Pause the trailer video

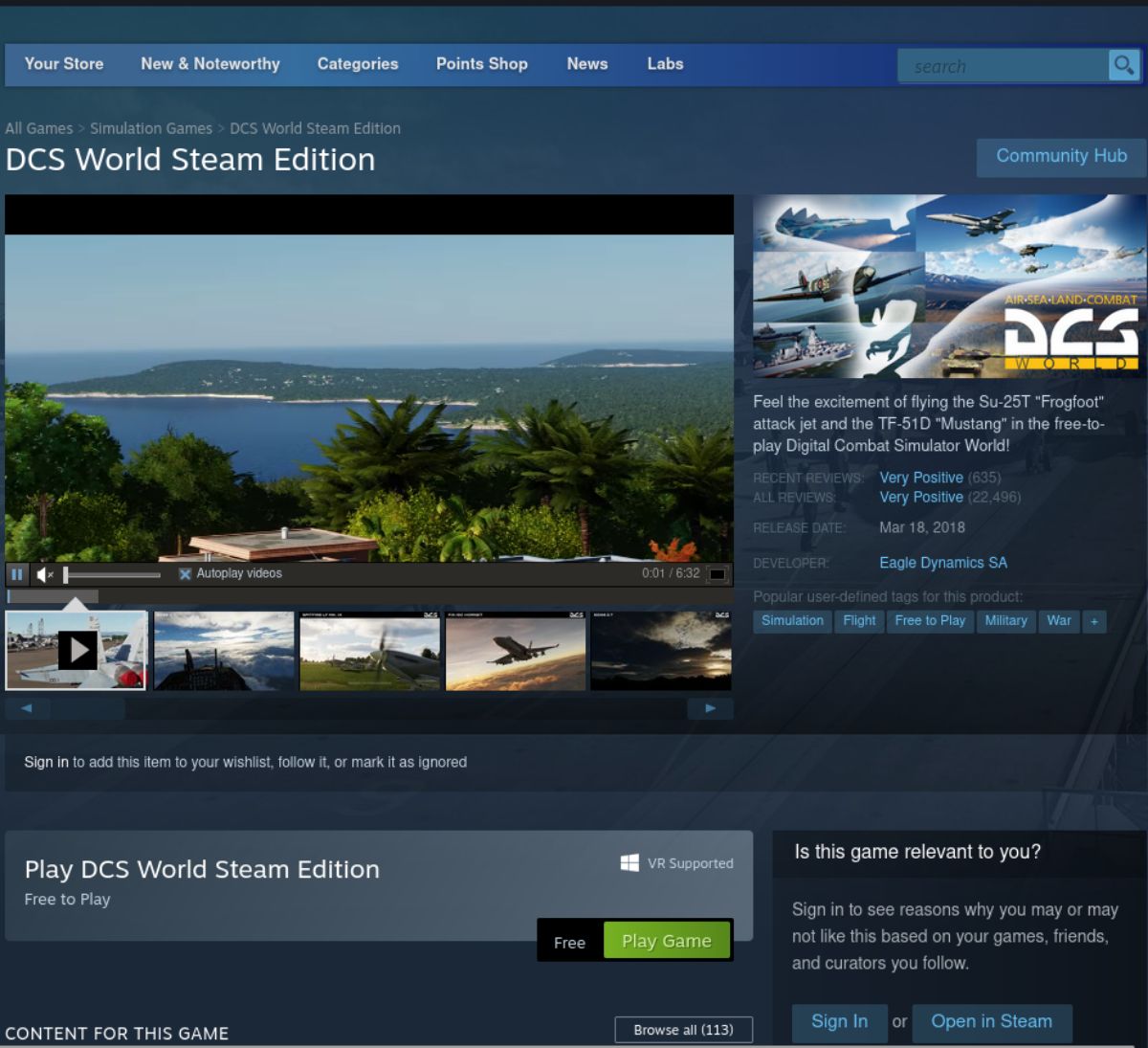pos(17,574)
